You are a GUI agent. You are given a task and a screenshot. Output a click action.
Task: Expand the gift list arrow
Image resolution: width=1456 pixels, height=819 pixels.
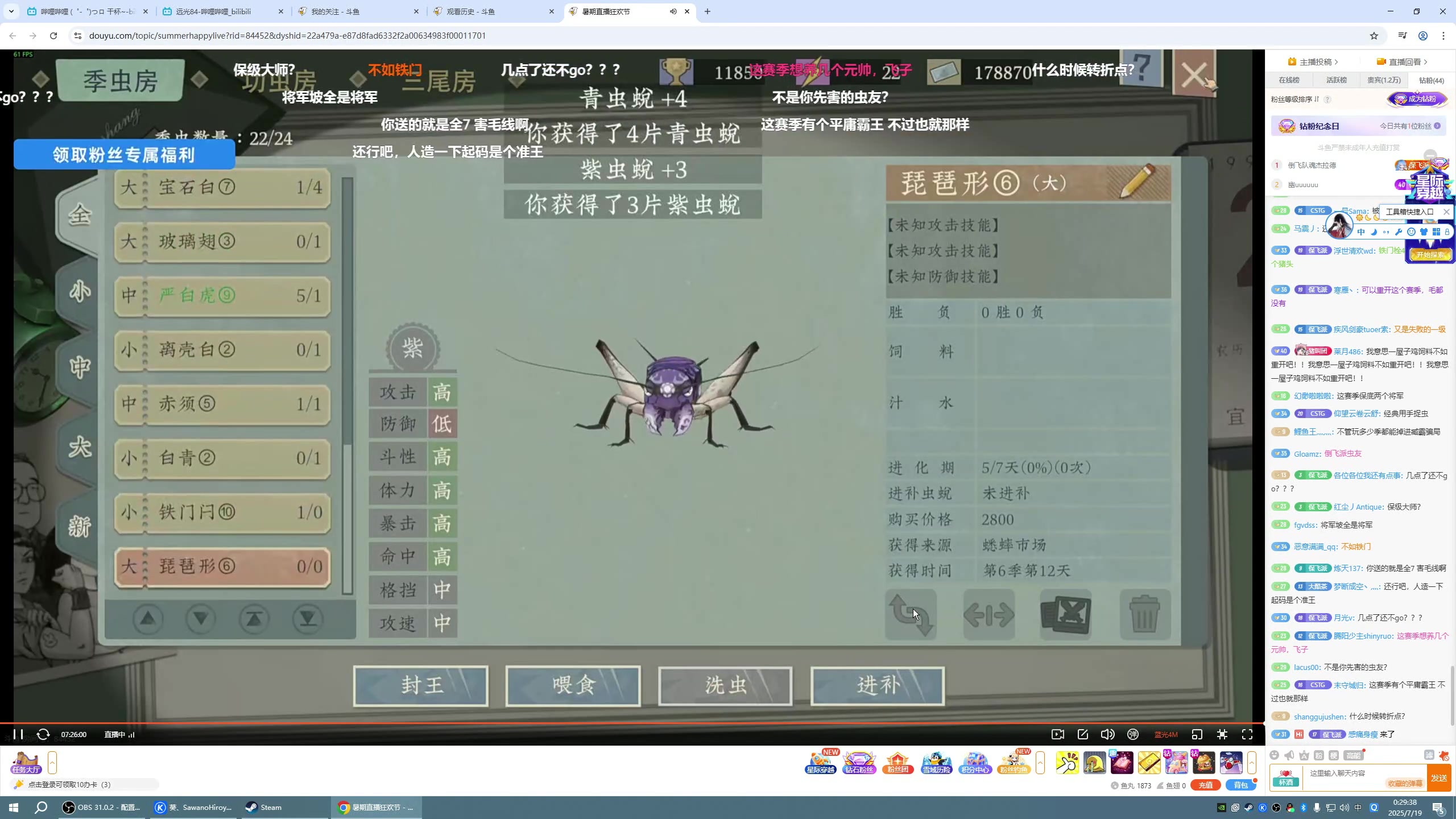click(1252, 763)
